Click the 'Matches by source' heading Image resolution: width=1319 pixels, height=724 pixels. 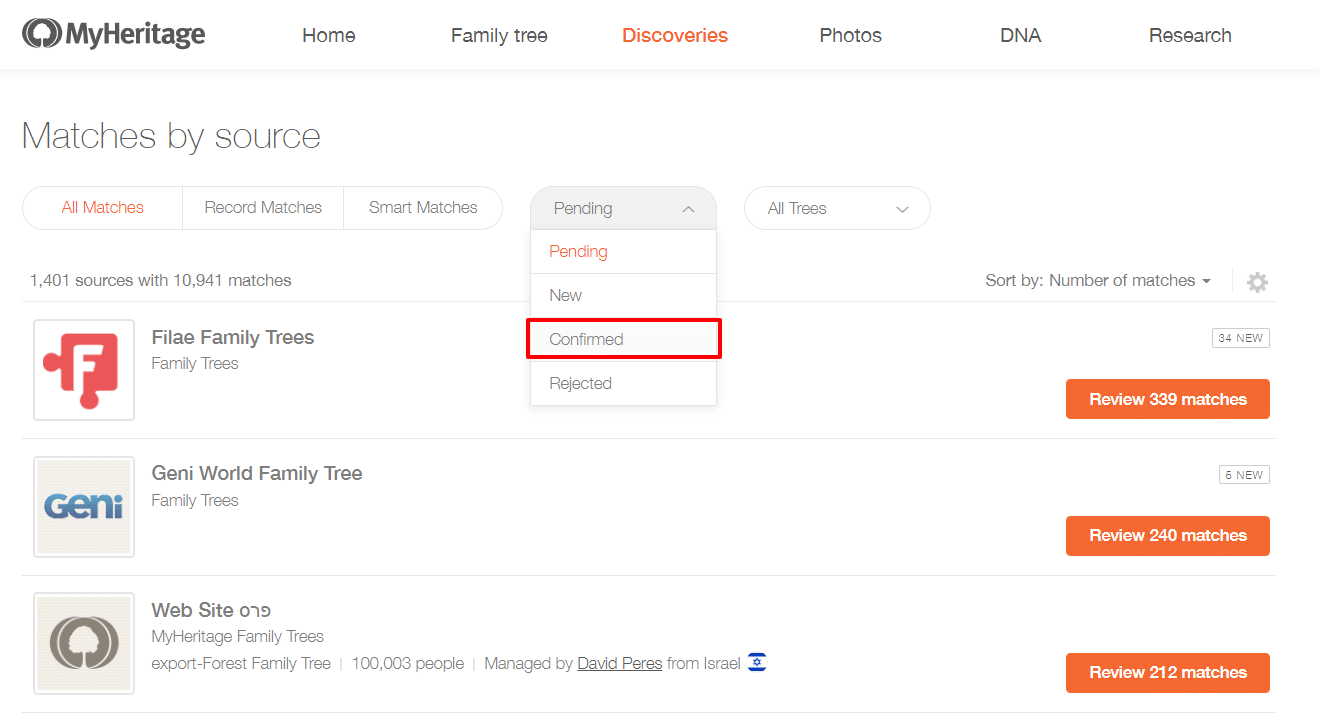(x=171, y=136)
